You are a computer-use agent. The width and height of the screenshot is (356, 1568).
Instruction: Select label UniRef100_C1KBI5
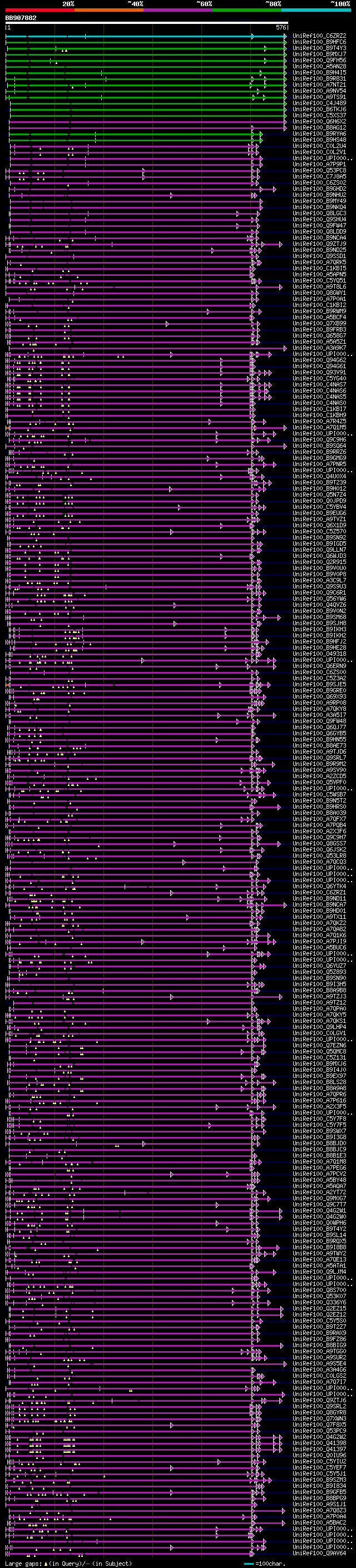tap(319, 269)
